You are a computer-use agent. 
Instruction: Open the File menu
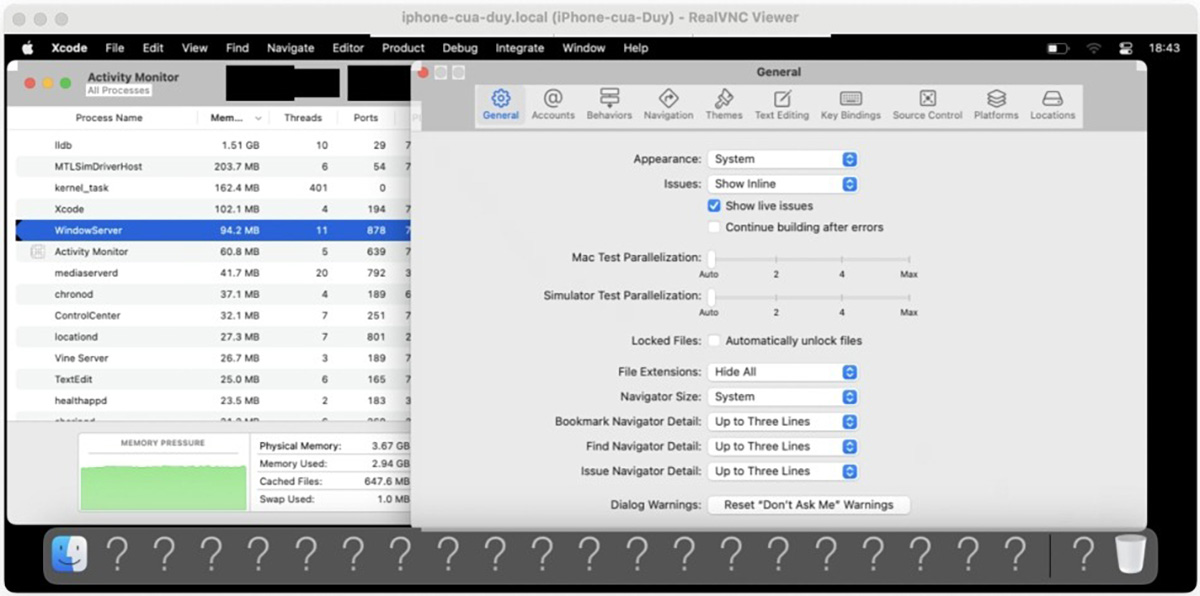pyautogui.click(x=115, y=48)
